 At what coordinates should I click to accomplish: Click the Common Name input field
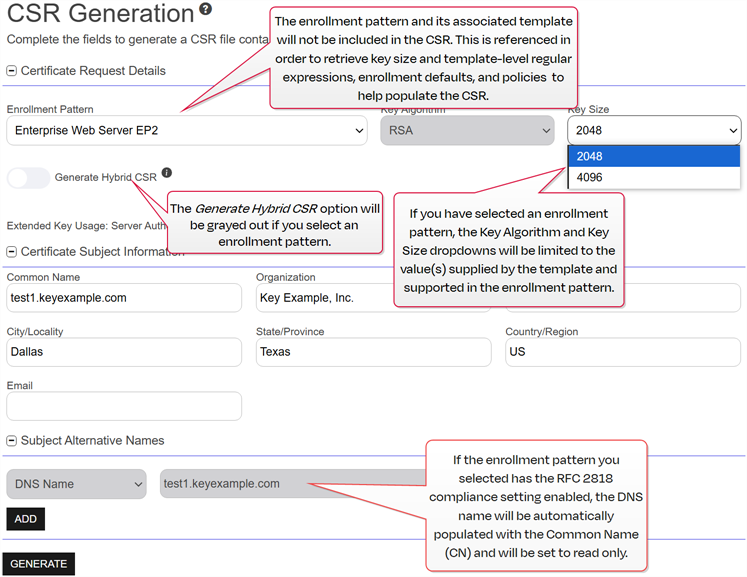124,297
